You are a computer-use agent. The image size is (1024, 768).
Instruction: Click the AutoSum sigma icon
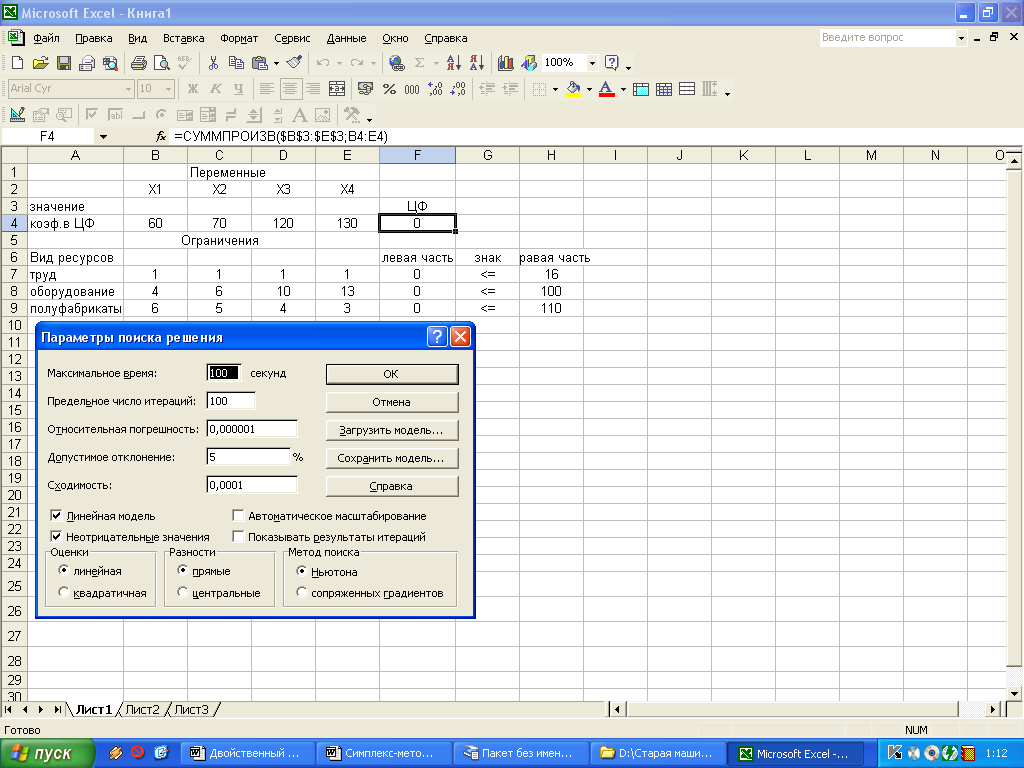coord(419,63)
